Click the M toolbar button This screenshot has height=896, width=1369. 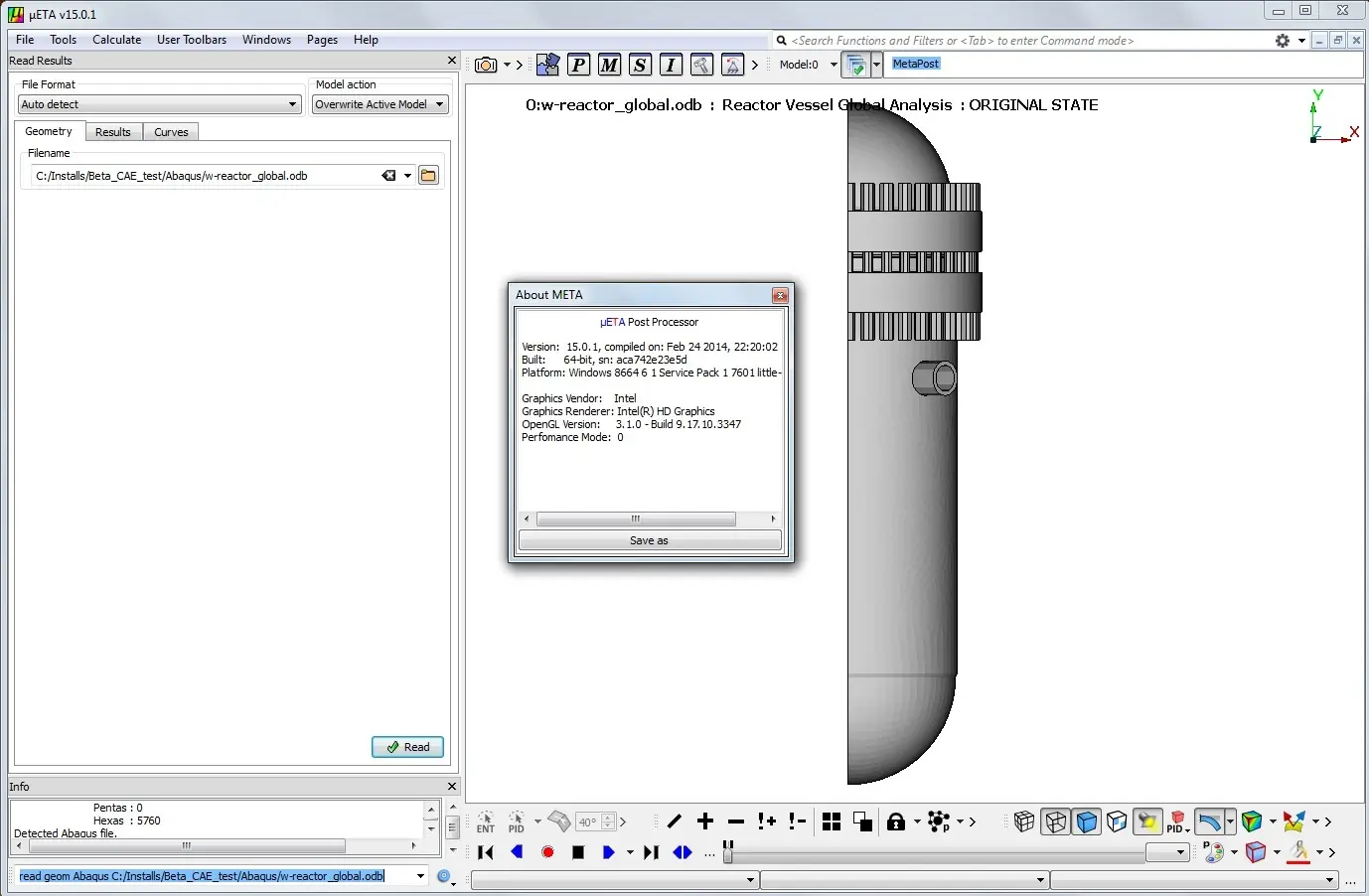(609, 65)
